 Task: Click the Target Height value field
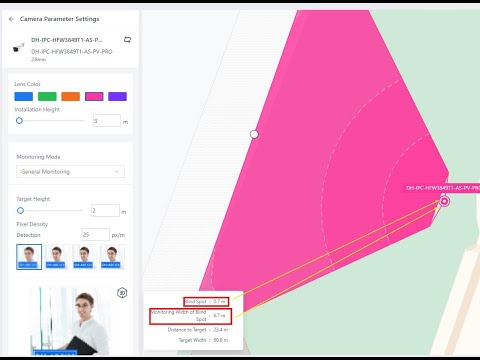coord(105,211)
